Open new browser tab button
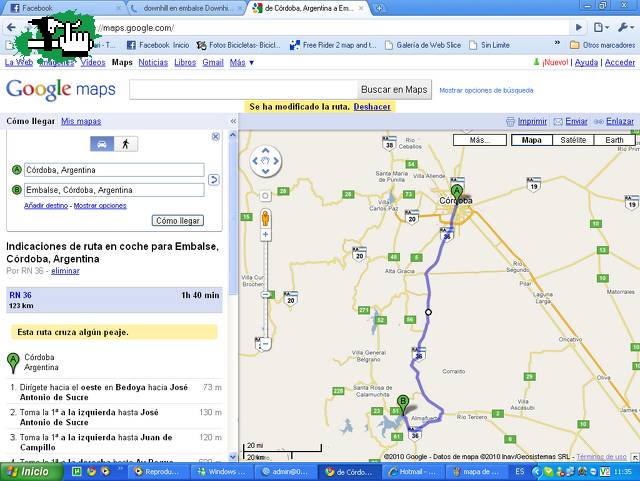640x481 pixels. pos(379,8)
